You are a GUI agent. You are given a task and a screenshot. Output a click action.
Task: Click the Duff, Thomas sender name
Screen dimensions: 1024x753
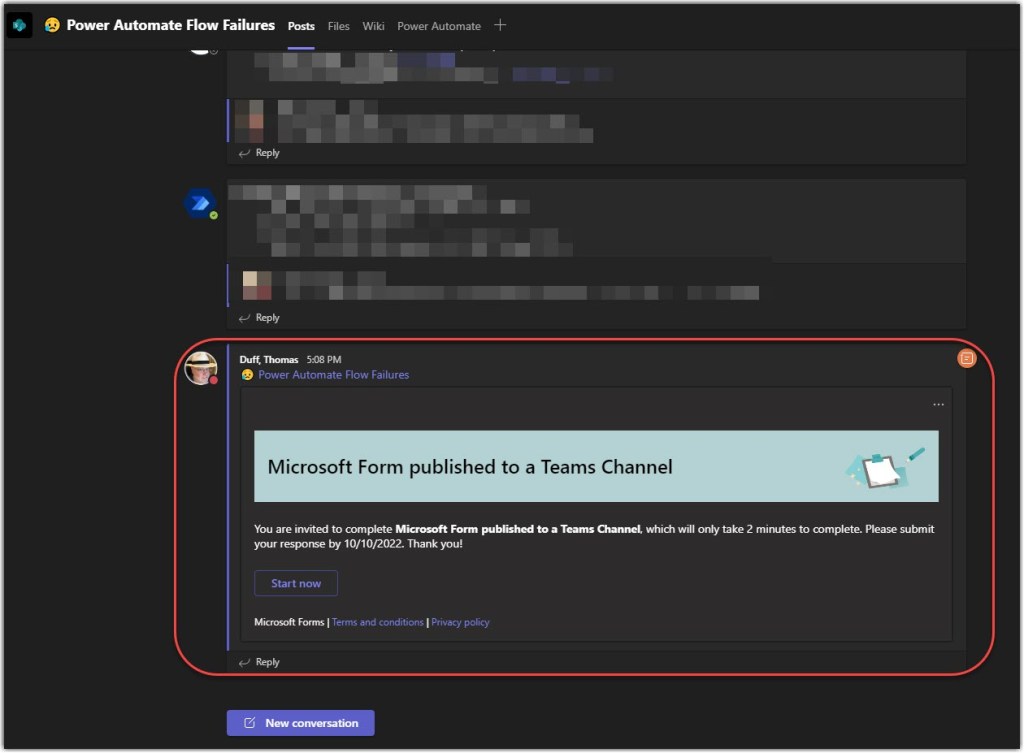click(269, 359)
